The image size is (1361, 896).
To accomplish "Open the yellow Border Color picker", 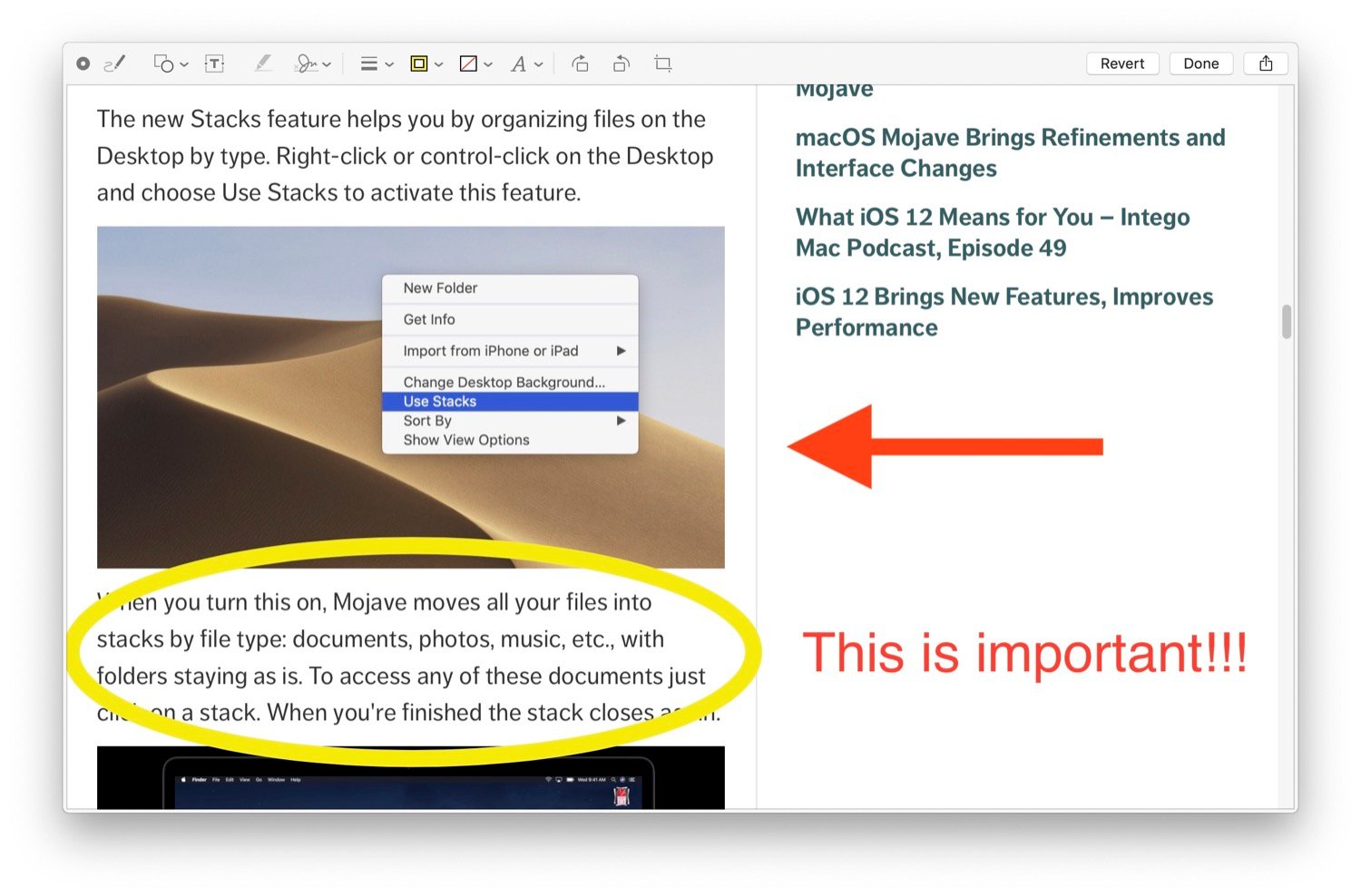I will click(x=426, y=63).
